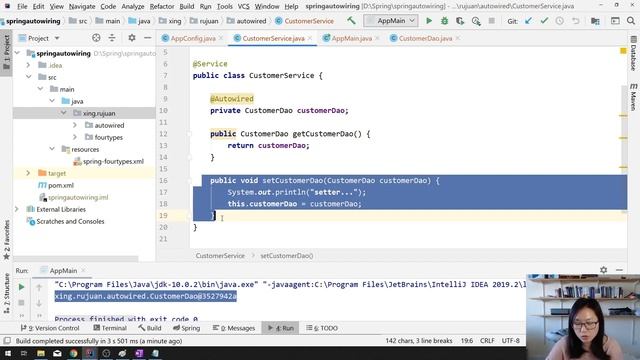Select pom.xml in project tree

click(61, 185)
